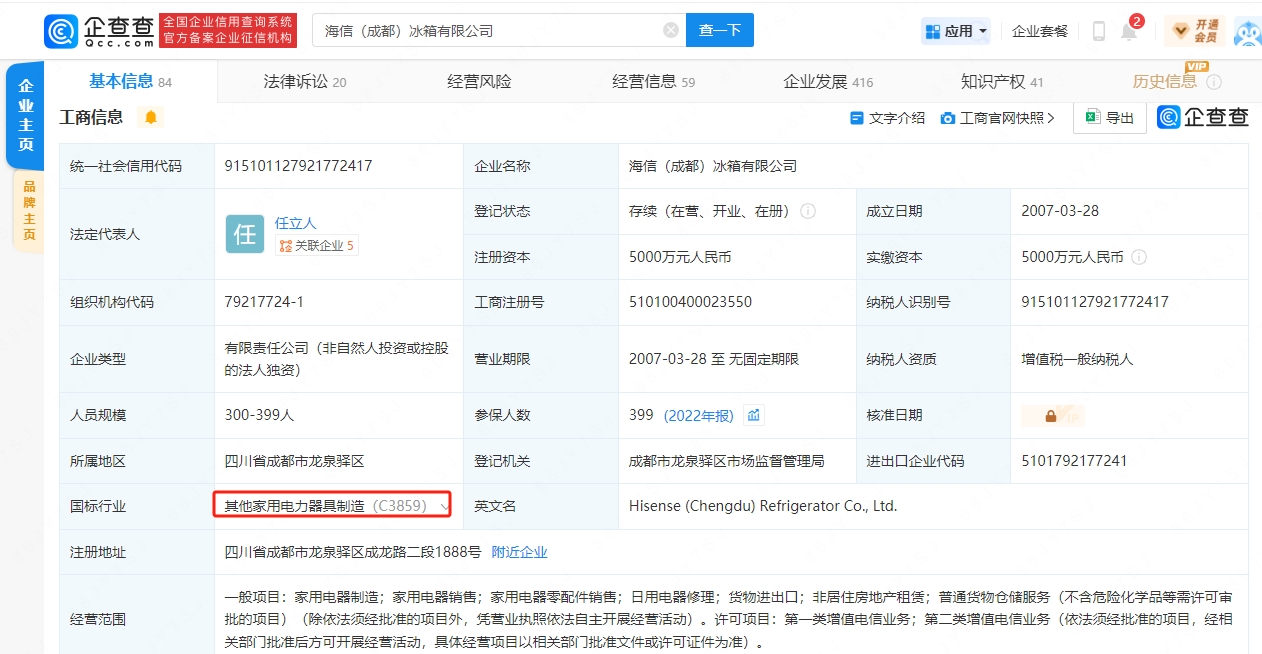Image resolution: width=1262 pixels, height=654 pixels.
Task: Click 营业期限 value 无固定期限
Action: [x=714, y=359]
